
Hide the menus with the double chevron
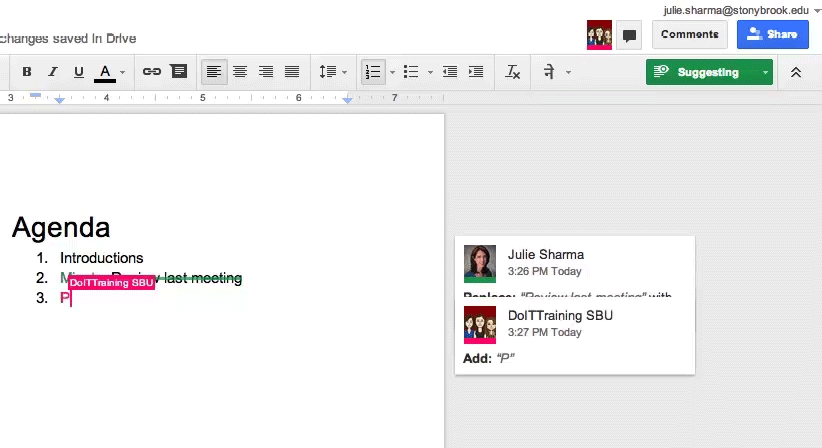point(796,72)
